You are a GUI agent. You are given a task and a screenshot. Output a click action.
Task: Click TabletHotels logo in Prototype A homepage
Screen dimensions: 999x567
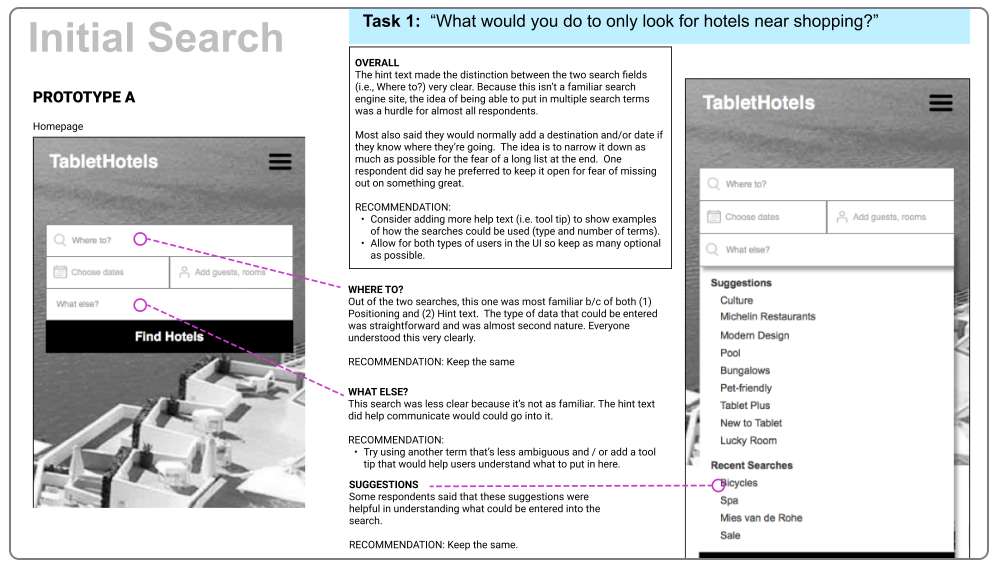pos(103,161)
